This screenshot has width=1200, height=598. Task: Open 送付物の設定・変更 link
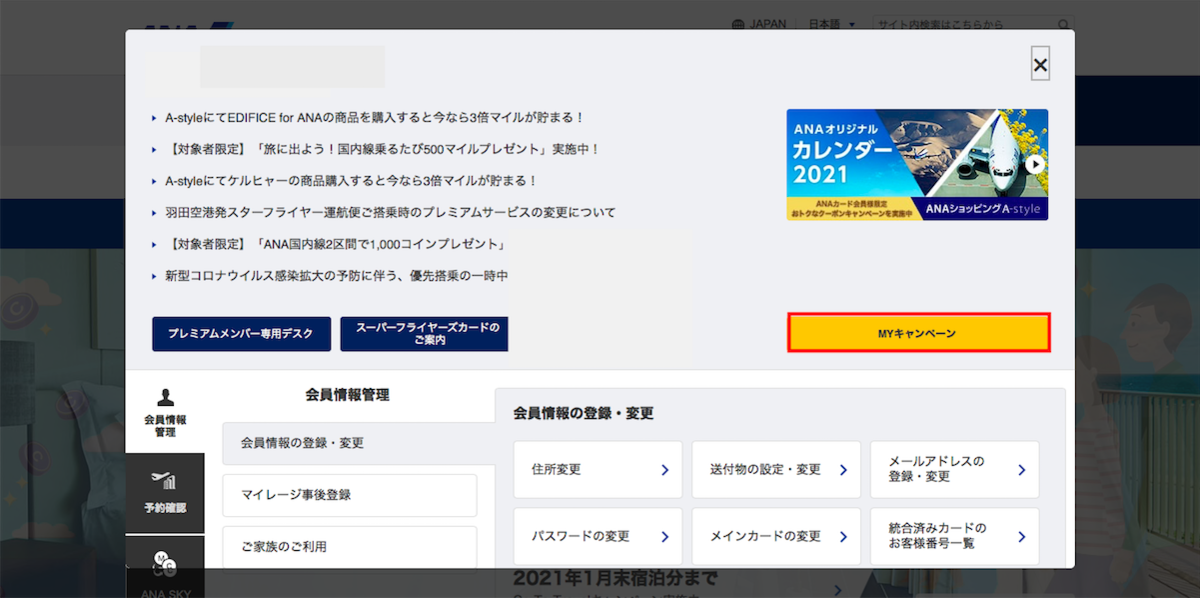click(x=776, y=469)
